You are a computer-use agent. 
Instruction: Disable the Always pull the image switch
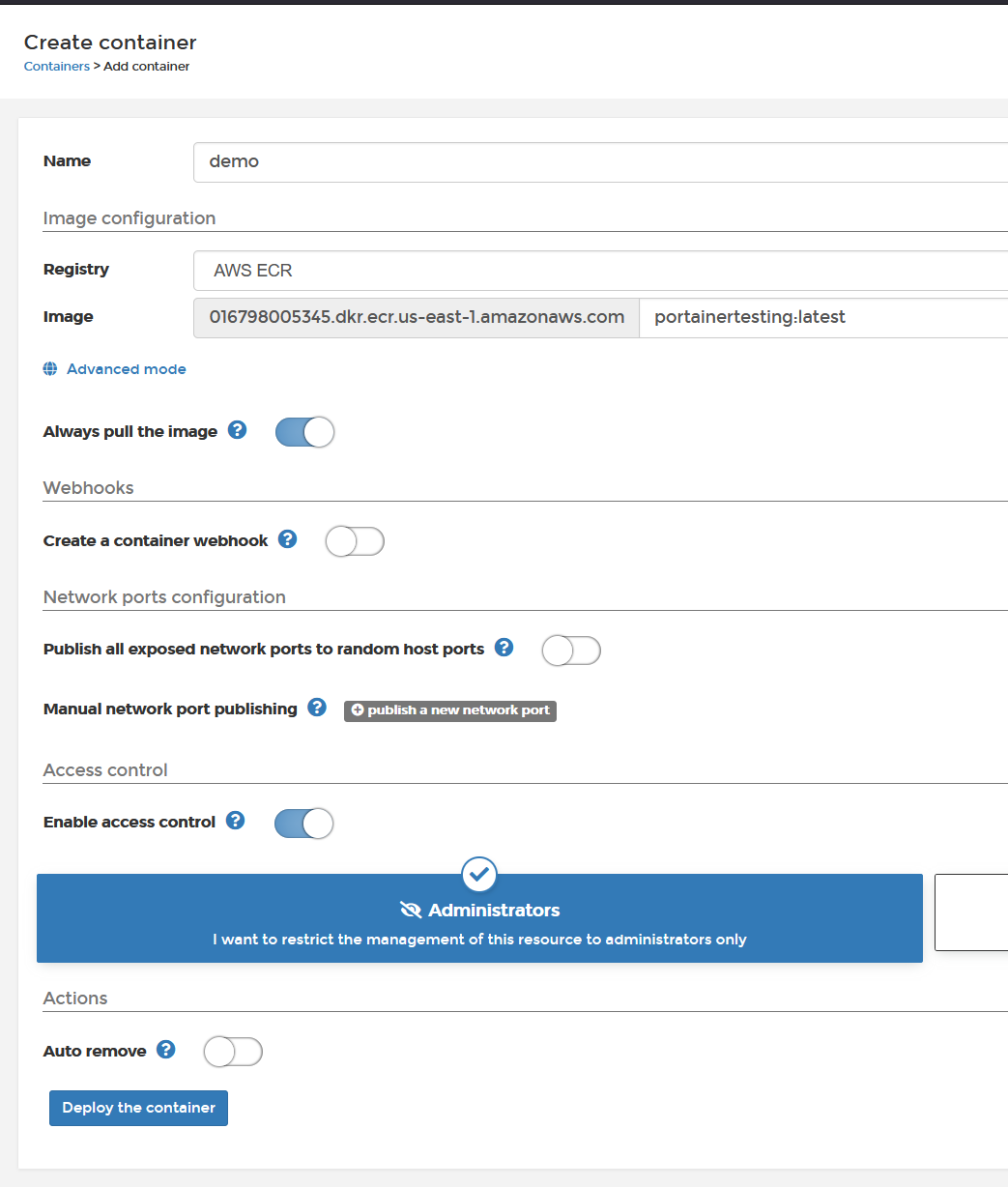pos(304,432)
